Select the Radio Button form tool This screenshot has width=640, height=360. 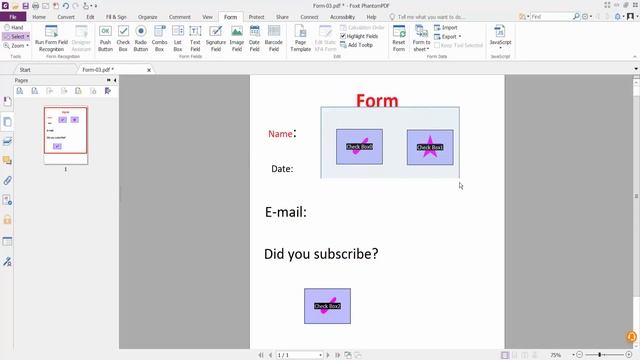[x=141, y=38]
